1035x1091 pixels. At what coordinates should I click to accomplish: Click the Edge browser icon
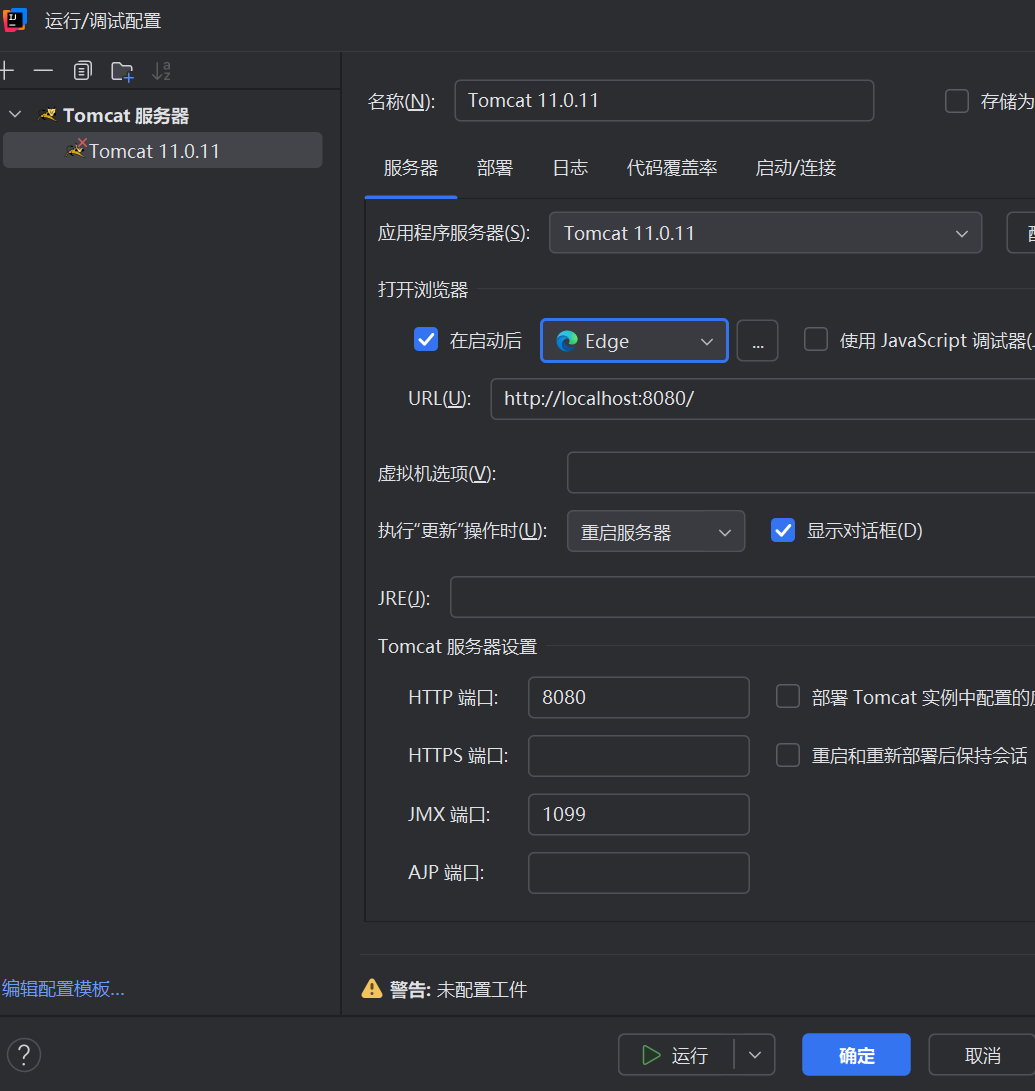pos(567,341)
